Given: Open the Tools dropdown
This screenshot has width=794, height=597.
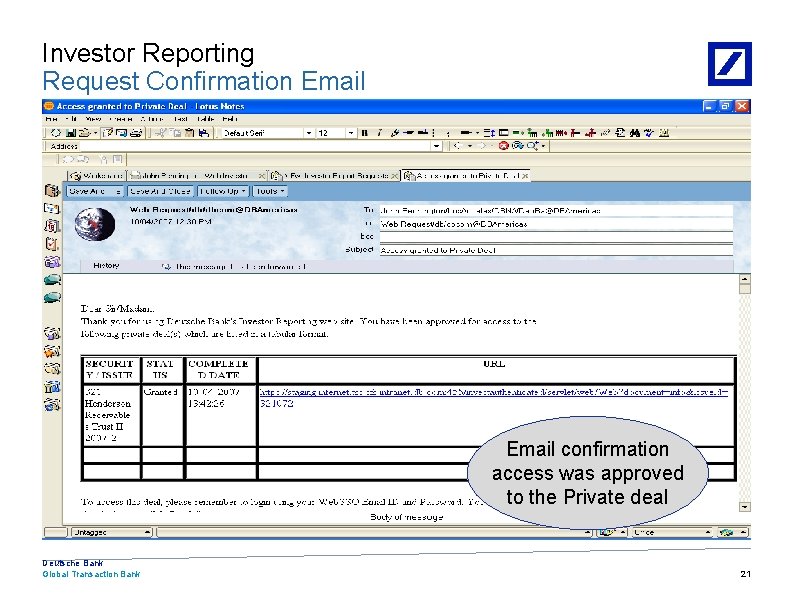Looking at the screenshot, I should (x=270, y=191).
